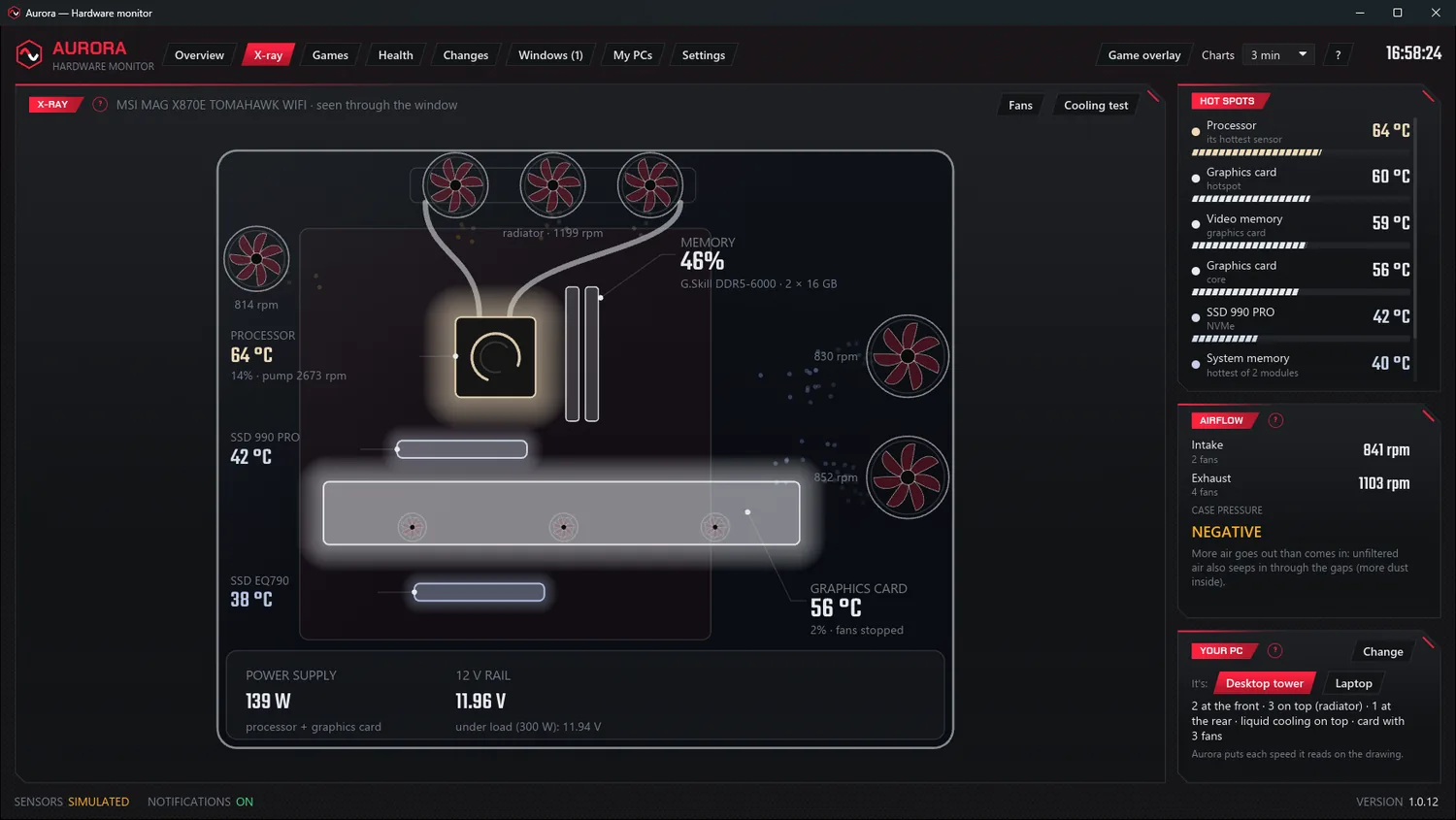The image size is (1456, 820).
Task: Select the processor pump block in the diagram
Action: pyautogui.click(x=496, y=357)
